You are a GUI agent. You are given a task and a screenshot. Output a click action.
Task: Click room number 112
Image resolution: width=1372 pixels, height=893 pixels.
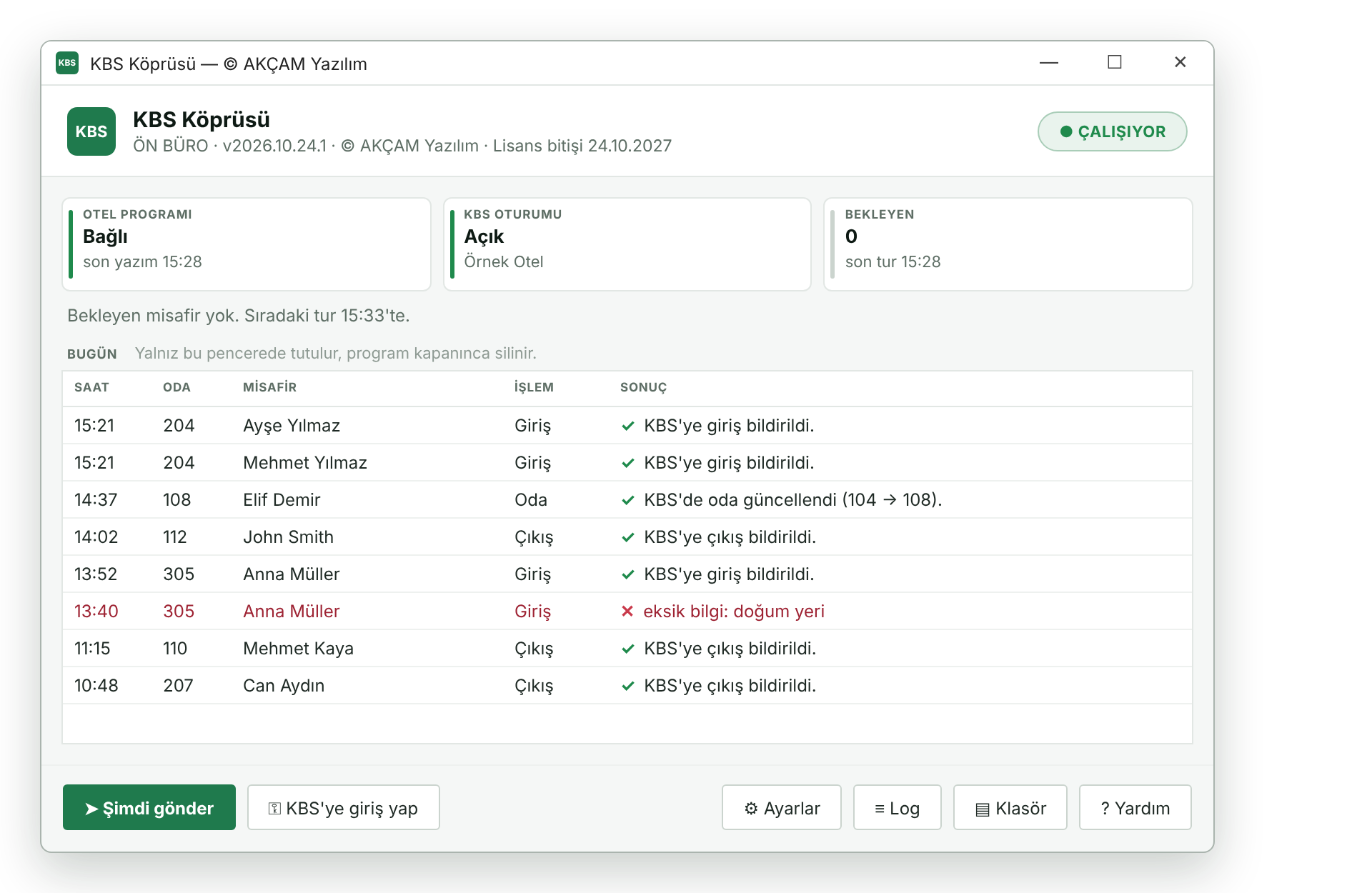coord(175,537)
